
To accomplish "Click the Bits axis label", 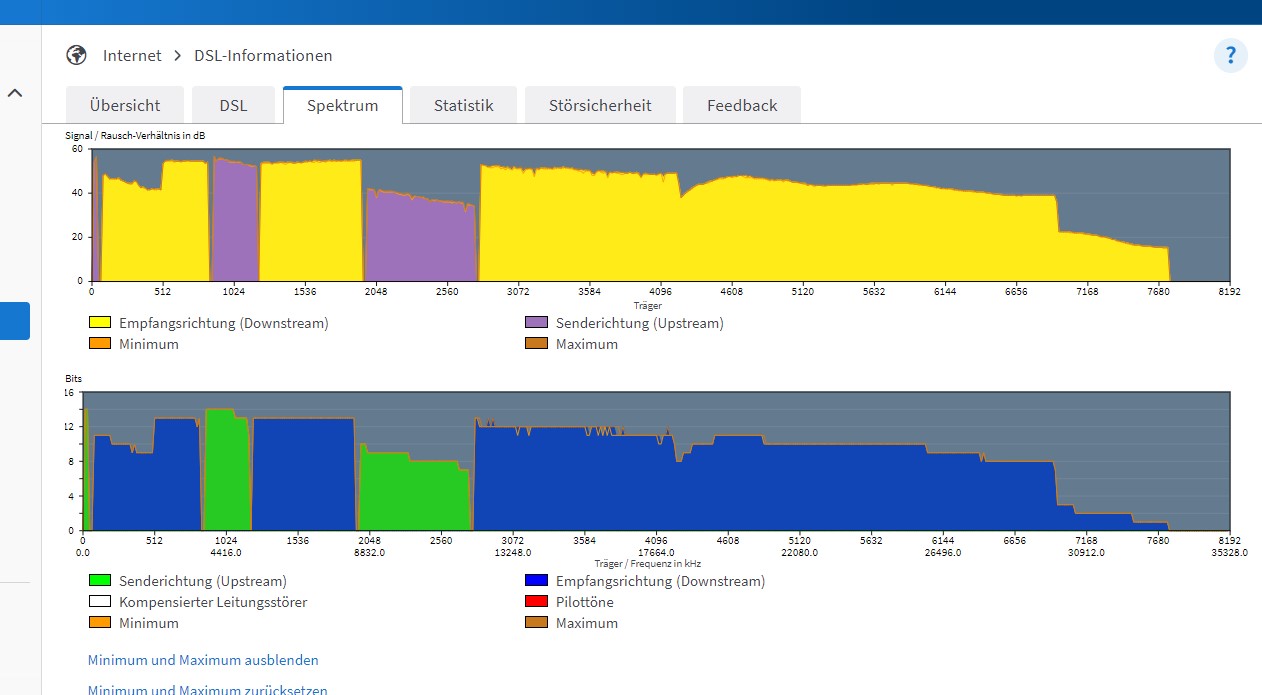I will 74,379.
